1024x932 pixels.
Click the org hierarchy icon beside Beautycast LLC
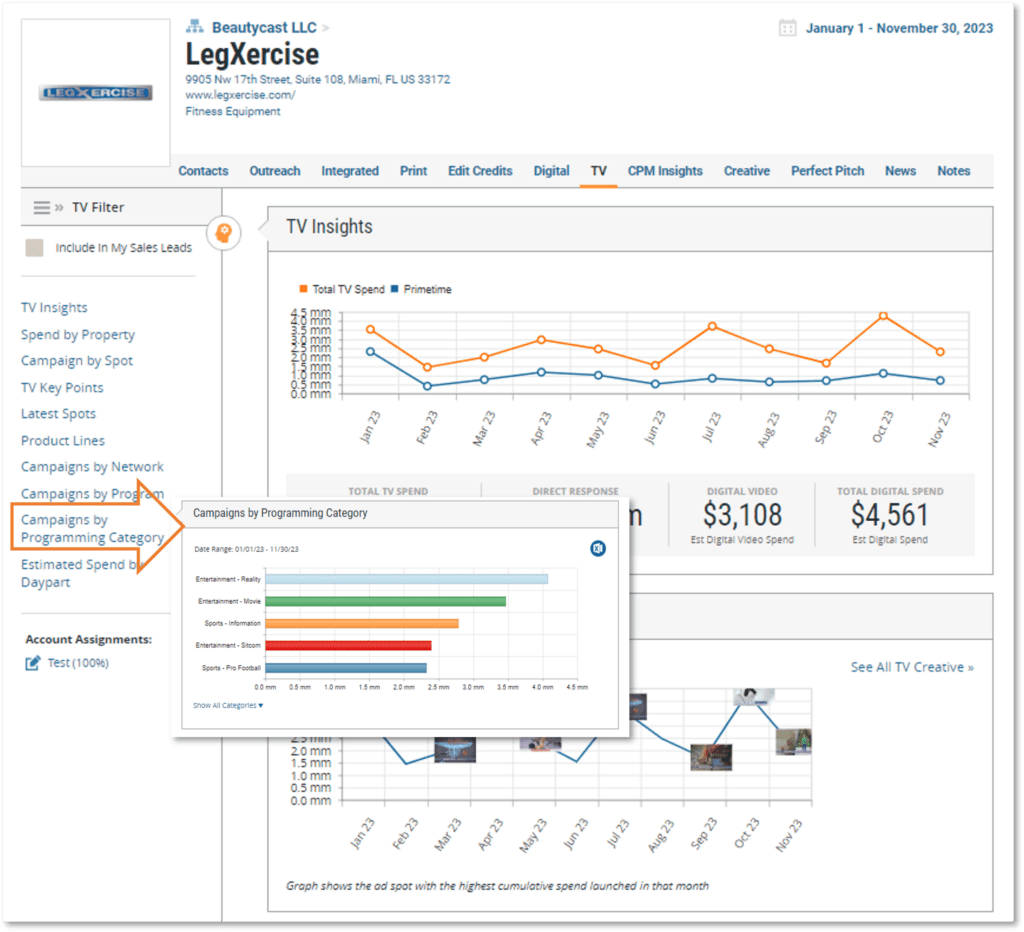[x=195, y=27]
